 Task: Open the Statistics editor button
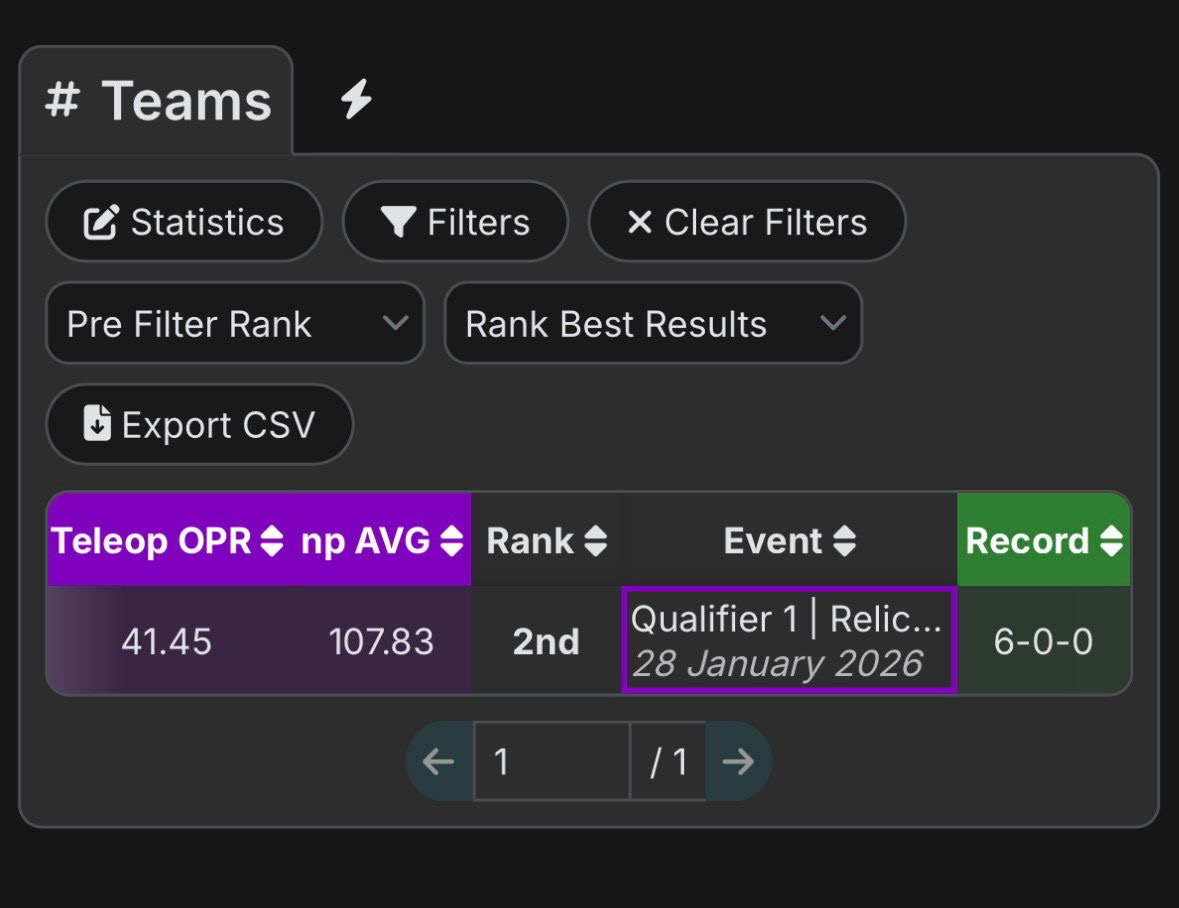[184, 222]
